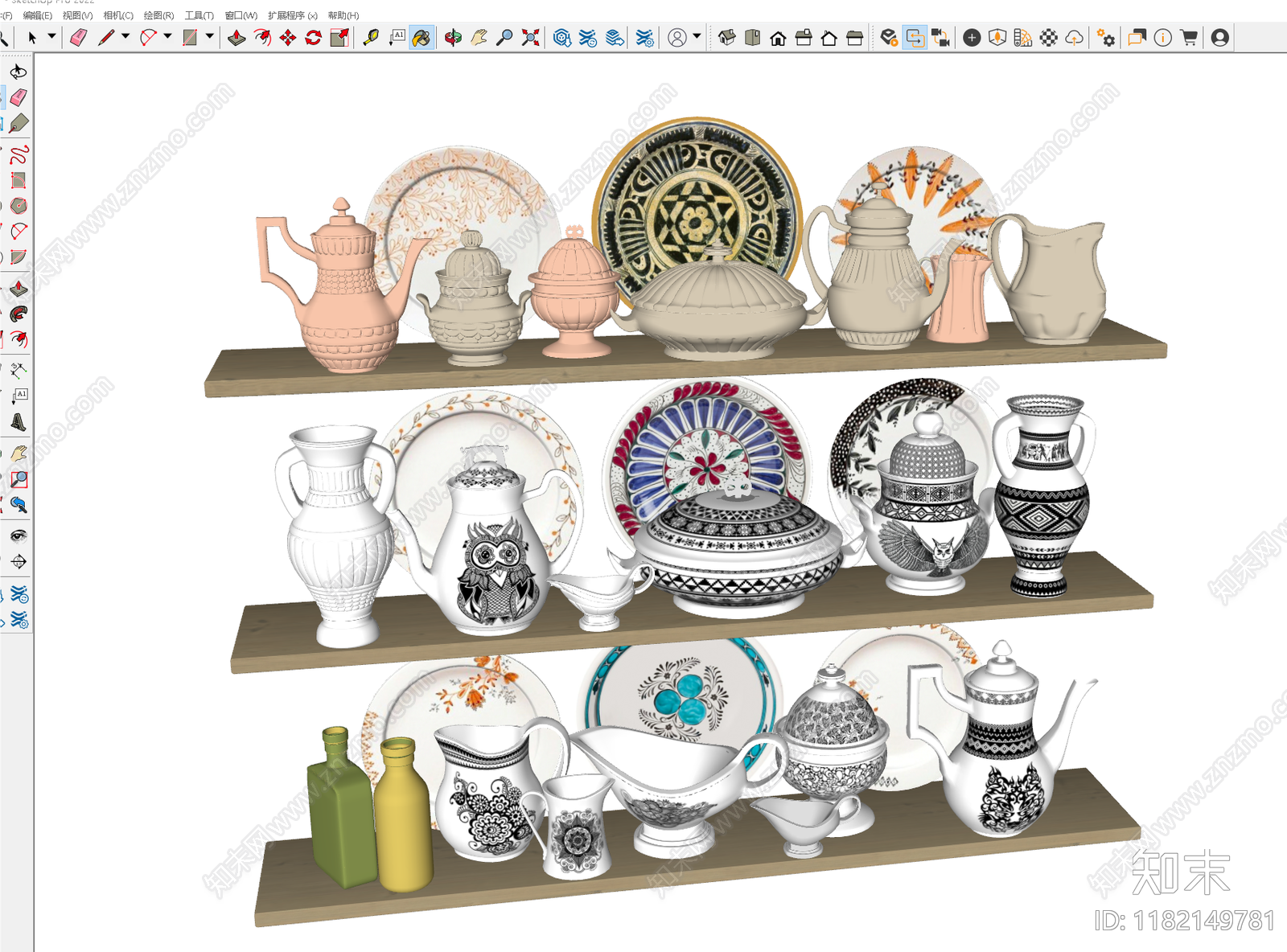This screenshot has width=1287, height=952.
Task: Activate the Orbit camera tool
Action: pos(453,38)
